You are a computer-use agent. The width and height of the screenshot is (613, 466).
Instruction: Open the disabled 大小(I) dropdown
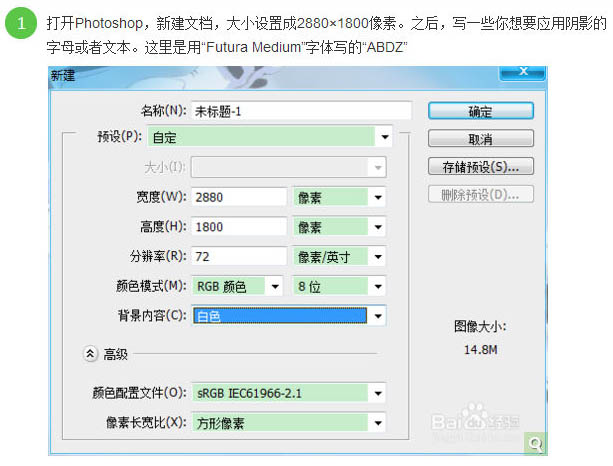[x=289, y=167]
